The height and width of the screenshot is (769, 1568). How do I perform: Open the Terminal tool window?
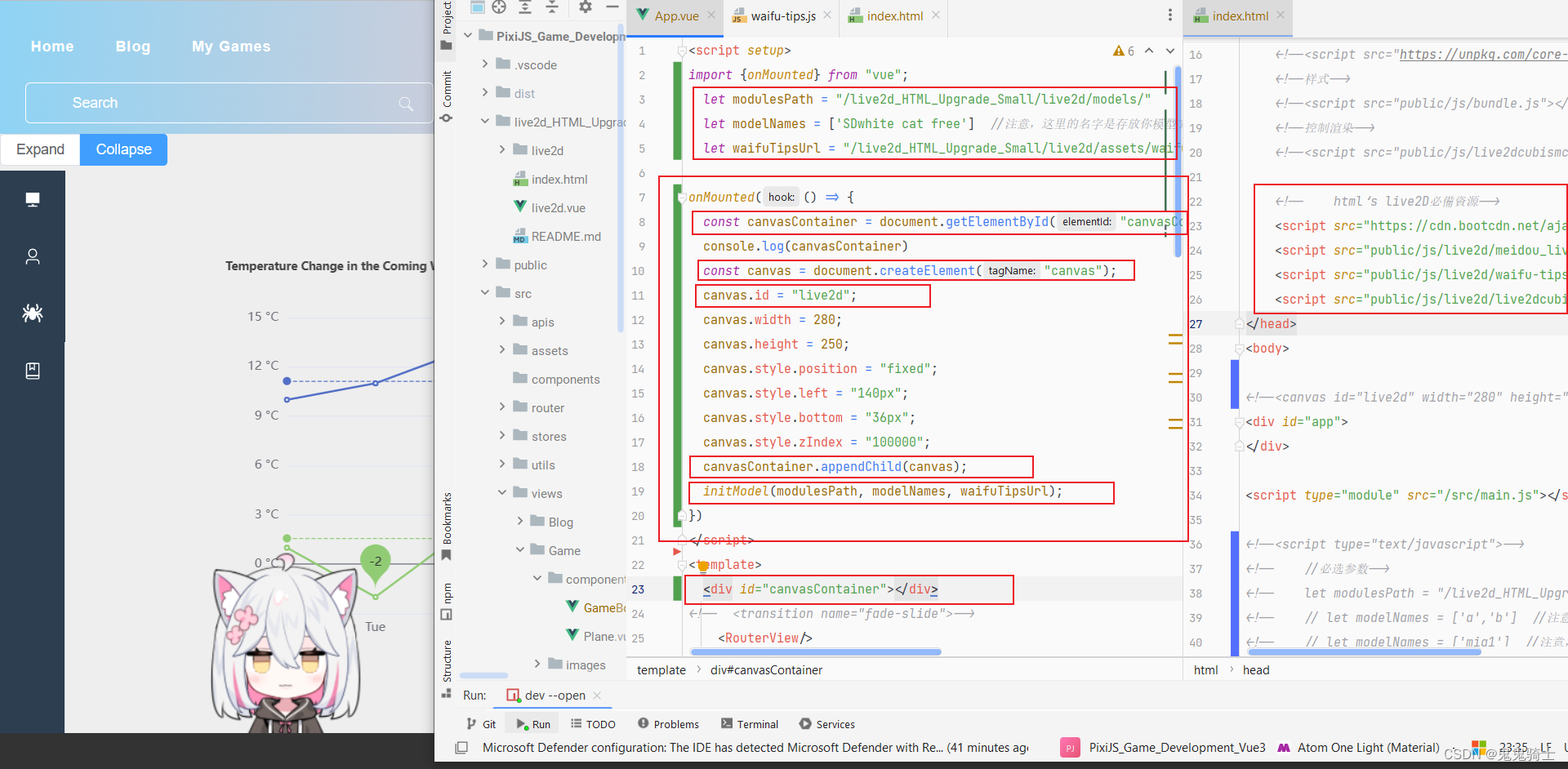(750, 724)
